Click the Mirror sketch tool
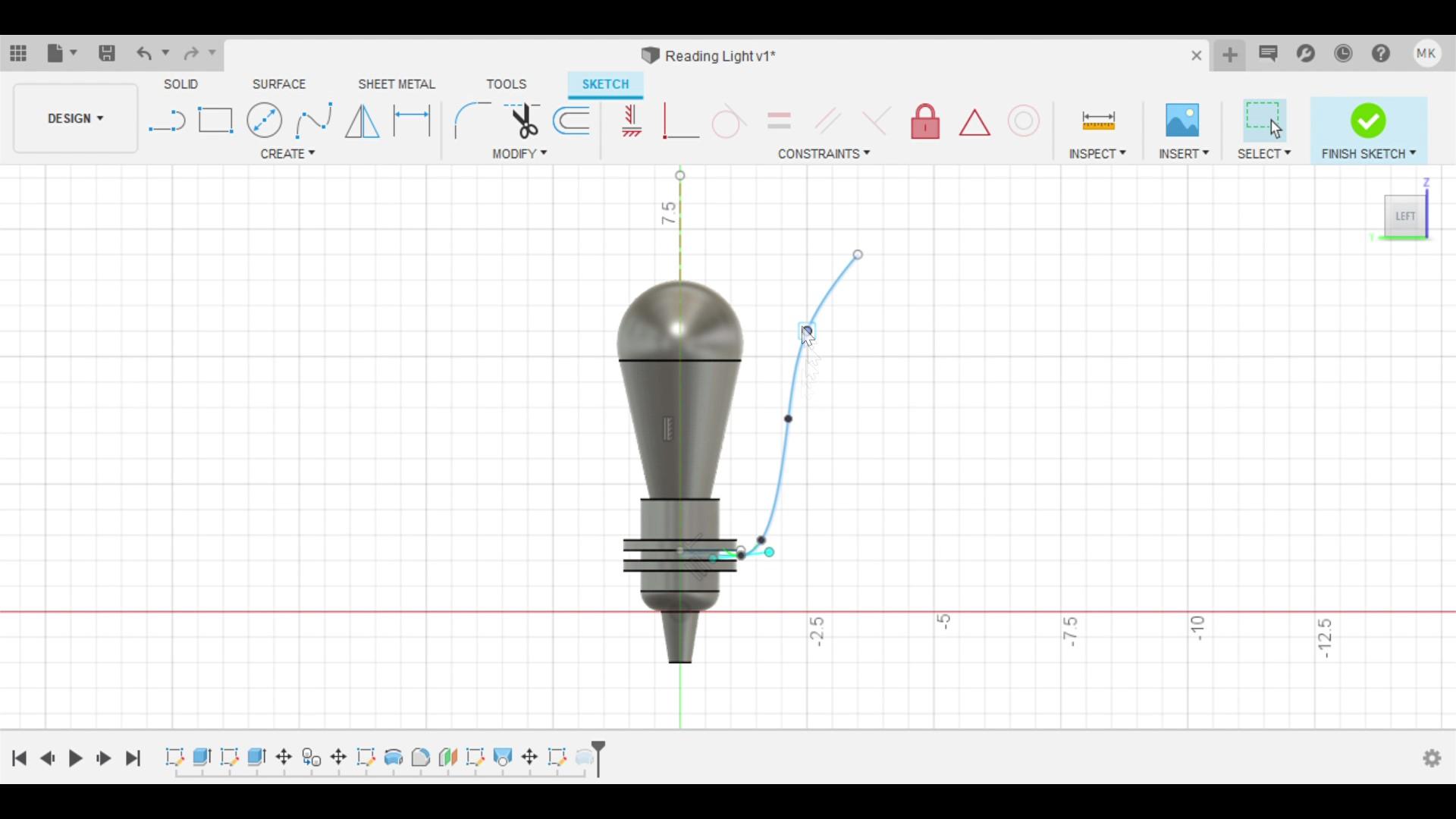 pyautogui.click(x=362, y=121)
